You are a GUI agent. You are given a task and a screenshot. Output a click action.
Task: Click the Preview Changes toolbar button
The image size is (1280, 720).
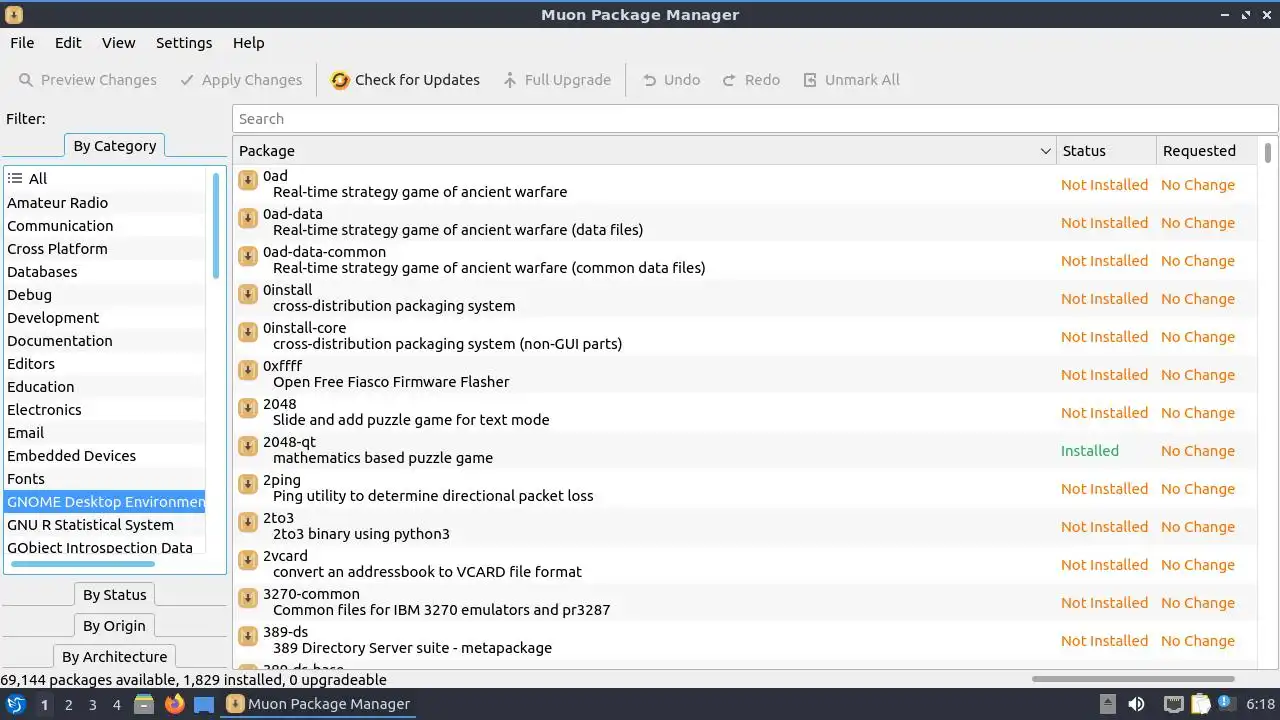coord(87,80)
